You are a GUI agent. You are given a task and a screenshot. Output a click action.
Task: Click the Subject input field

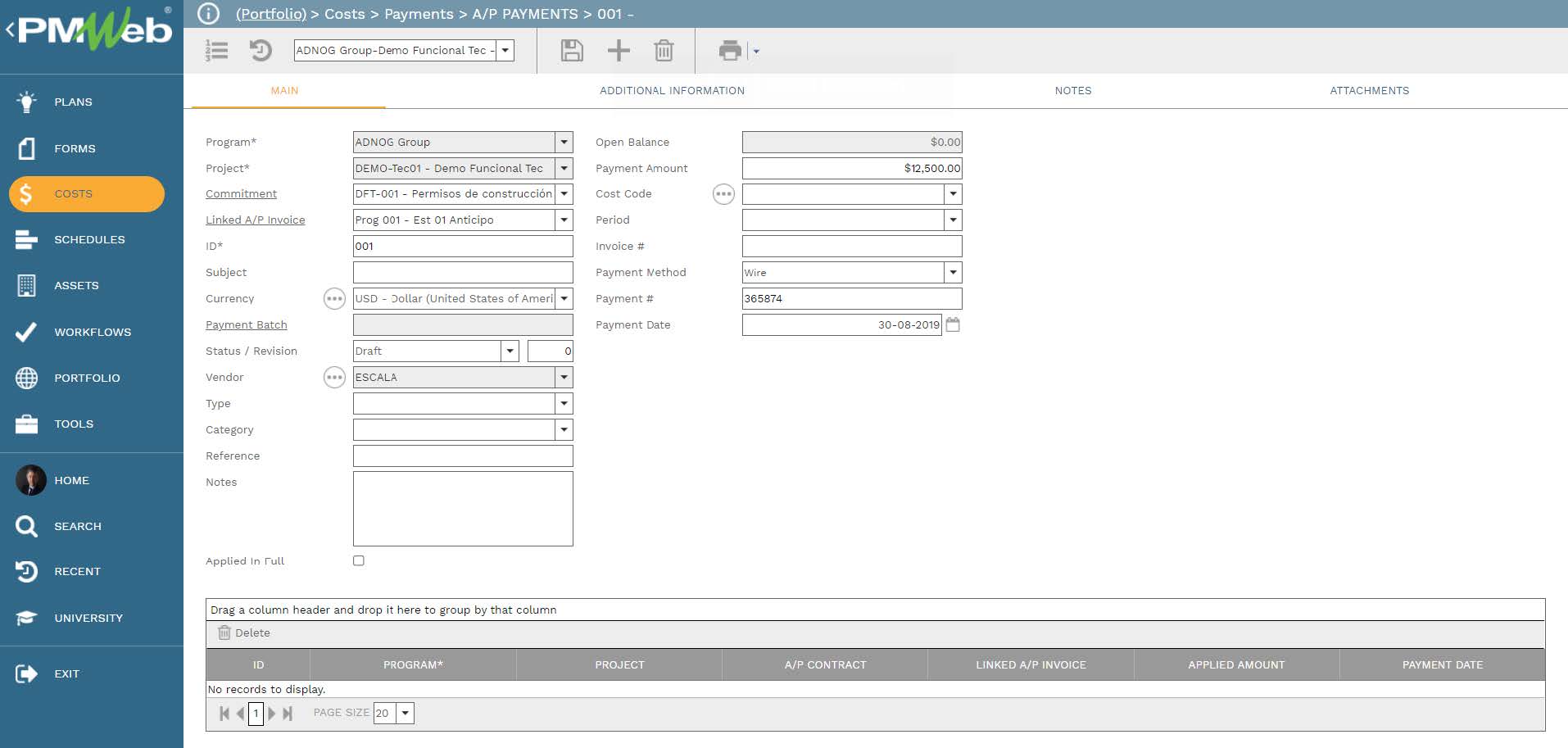[x=463, y=272]
